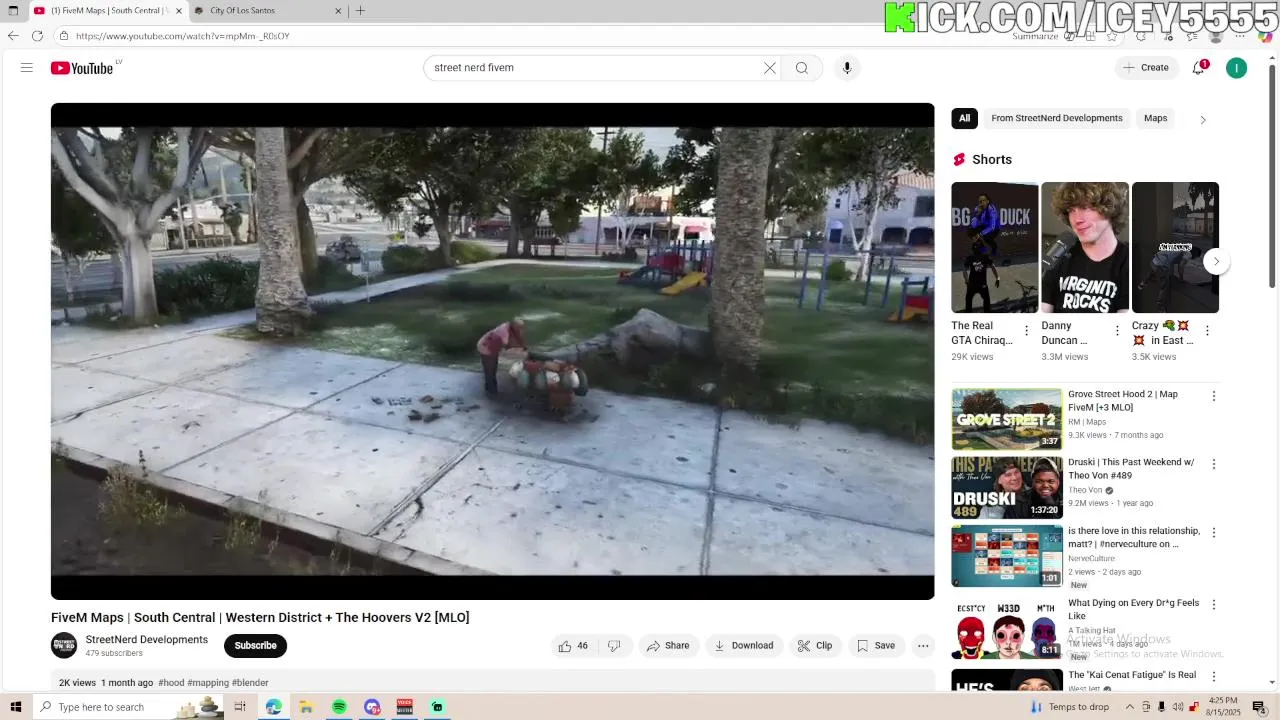This screenshot has width=1280, height=720.
Task: Like the video with thumbs up
Action: 573,646
